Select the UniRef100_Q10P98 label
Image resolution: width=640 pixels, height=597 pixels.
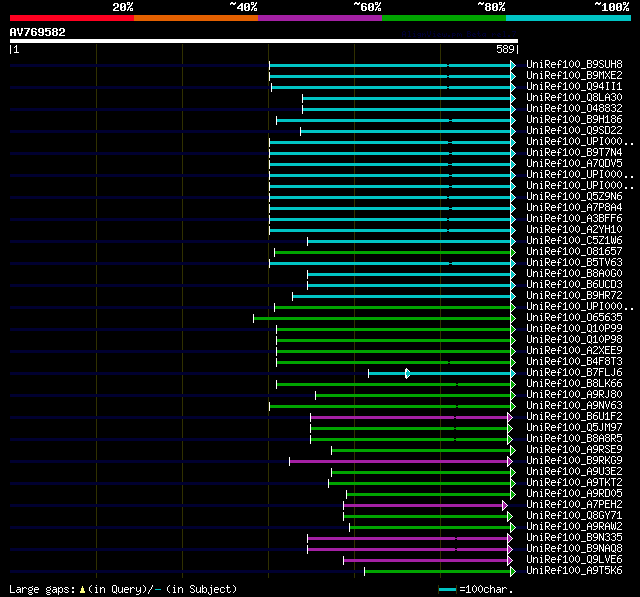[x=574, y=340]
